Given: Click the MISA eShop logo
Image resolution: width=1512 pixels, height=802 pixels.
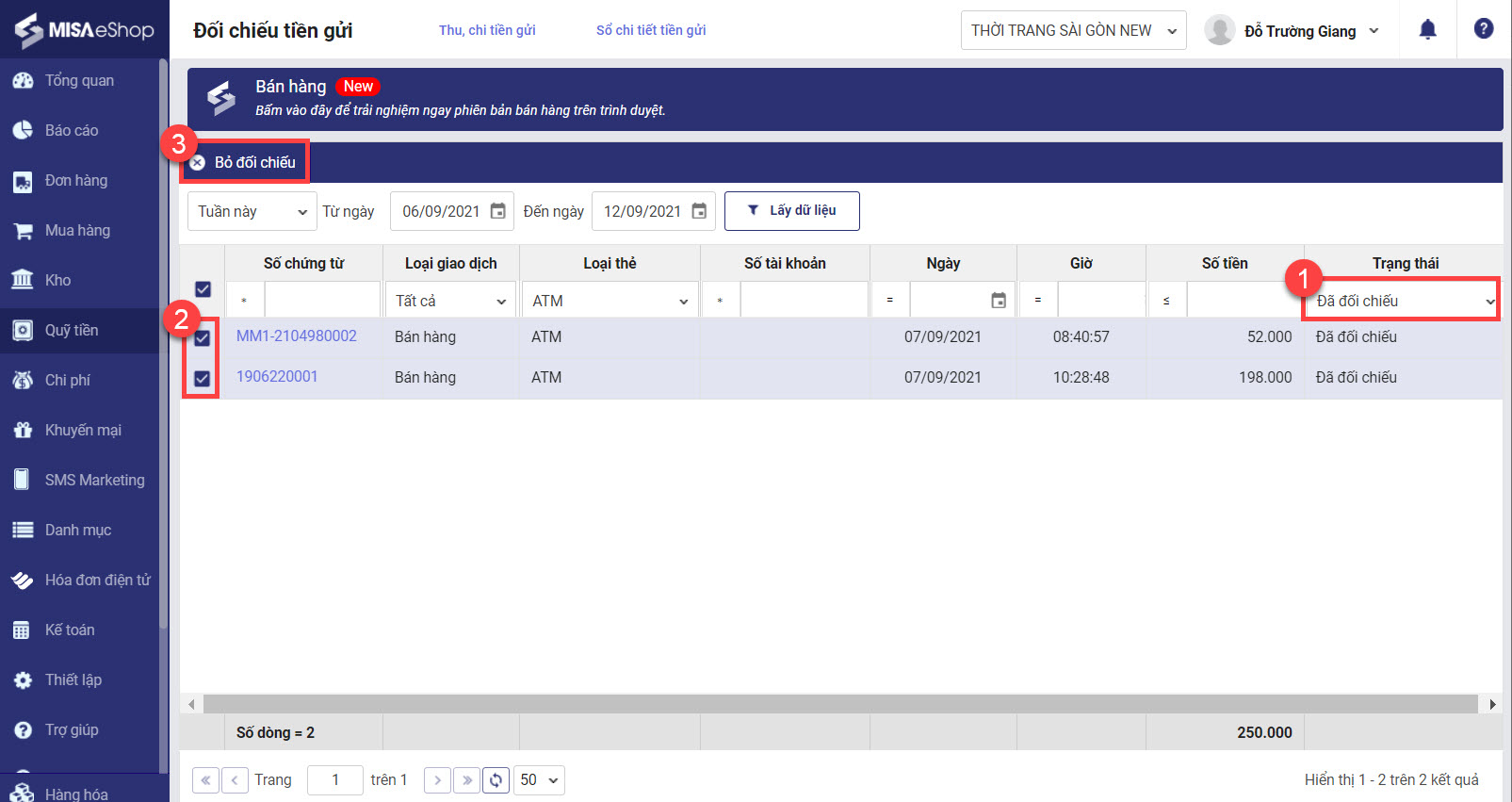Looking at the screenshot, I should (84, 30).
